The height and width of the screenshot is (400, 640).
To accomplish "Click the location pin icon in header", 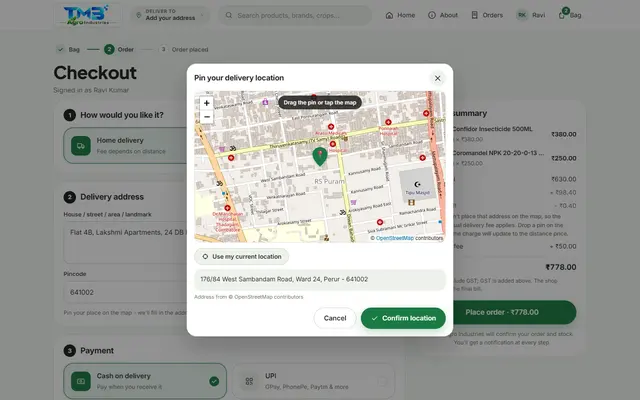I will [139, 15].
